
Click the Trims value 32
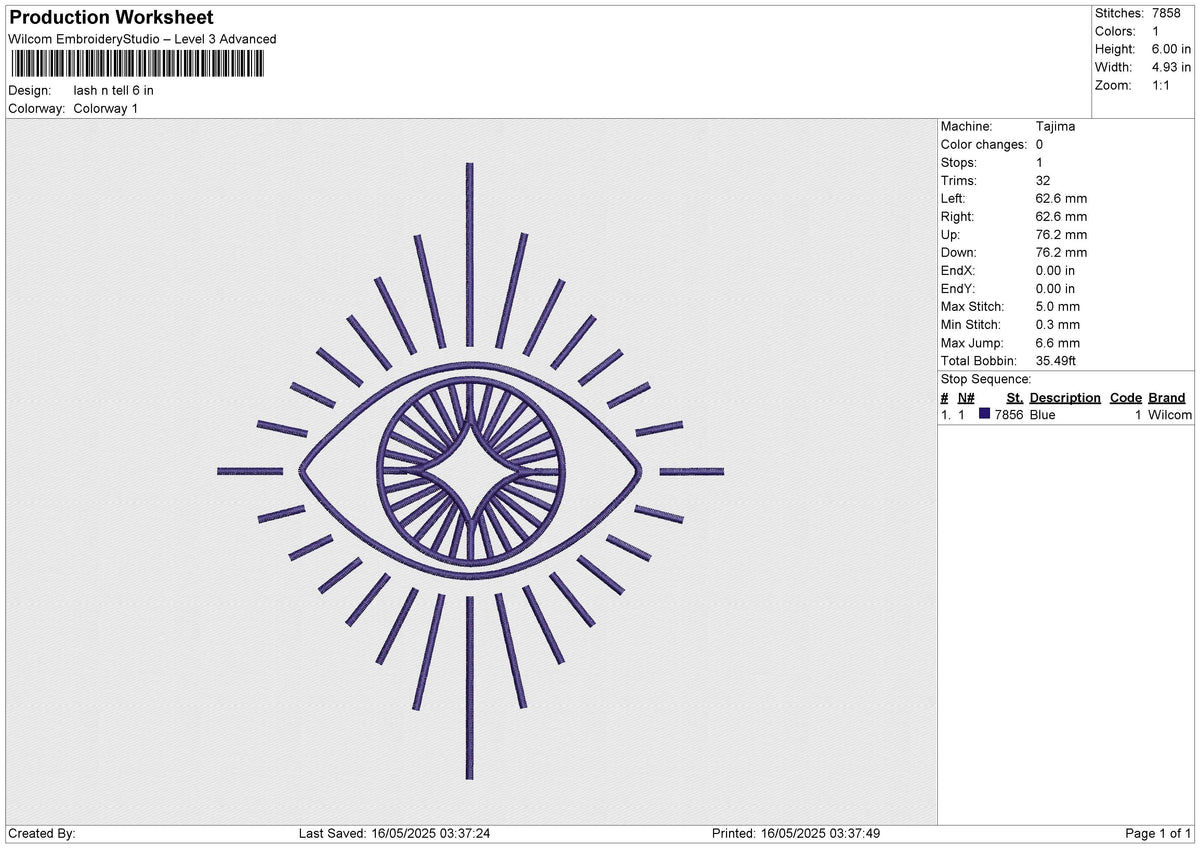coord(1044,180)
